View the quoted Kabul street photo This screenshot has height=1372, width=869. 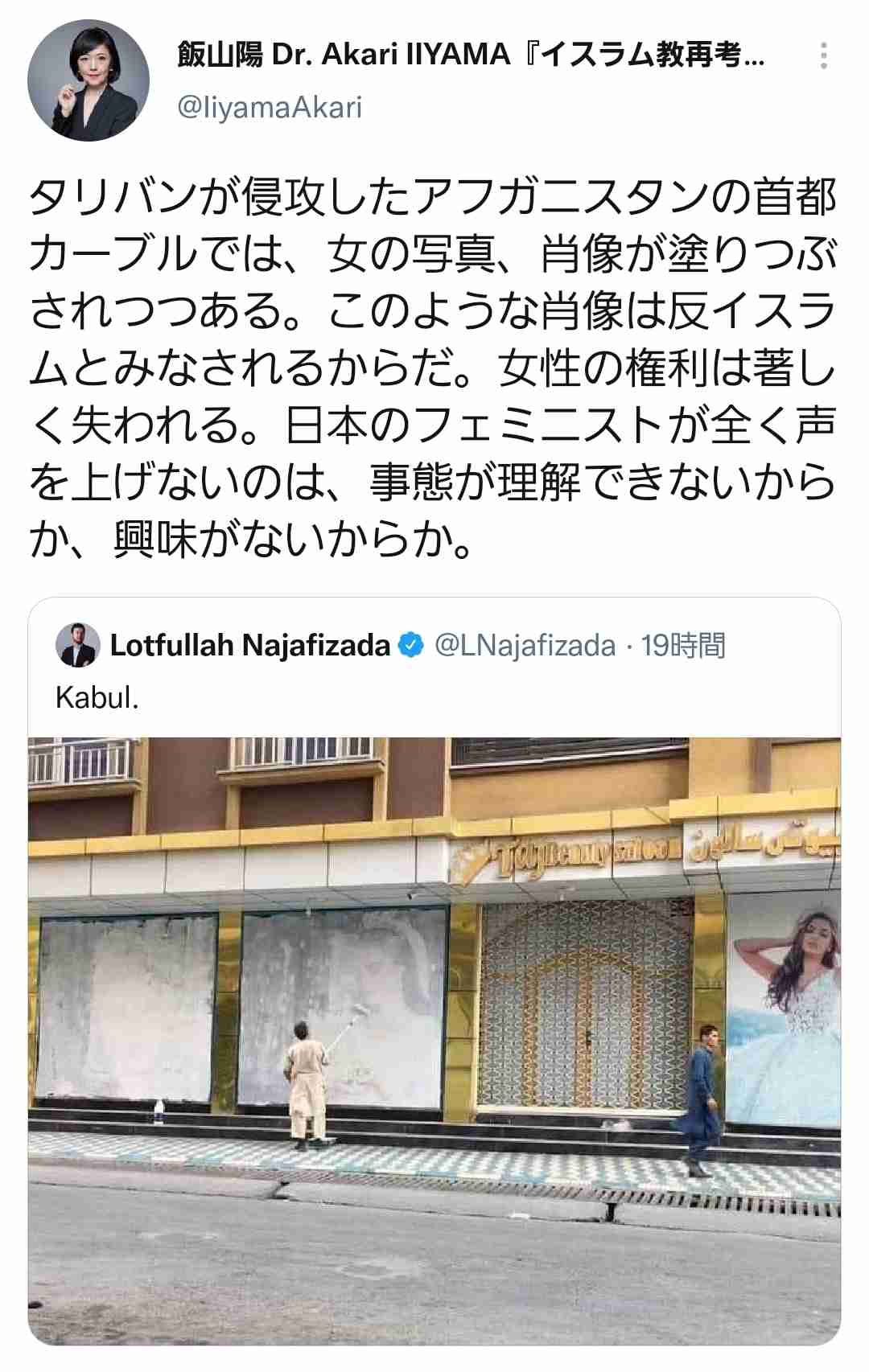point(434,1041)
